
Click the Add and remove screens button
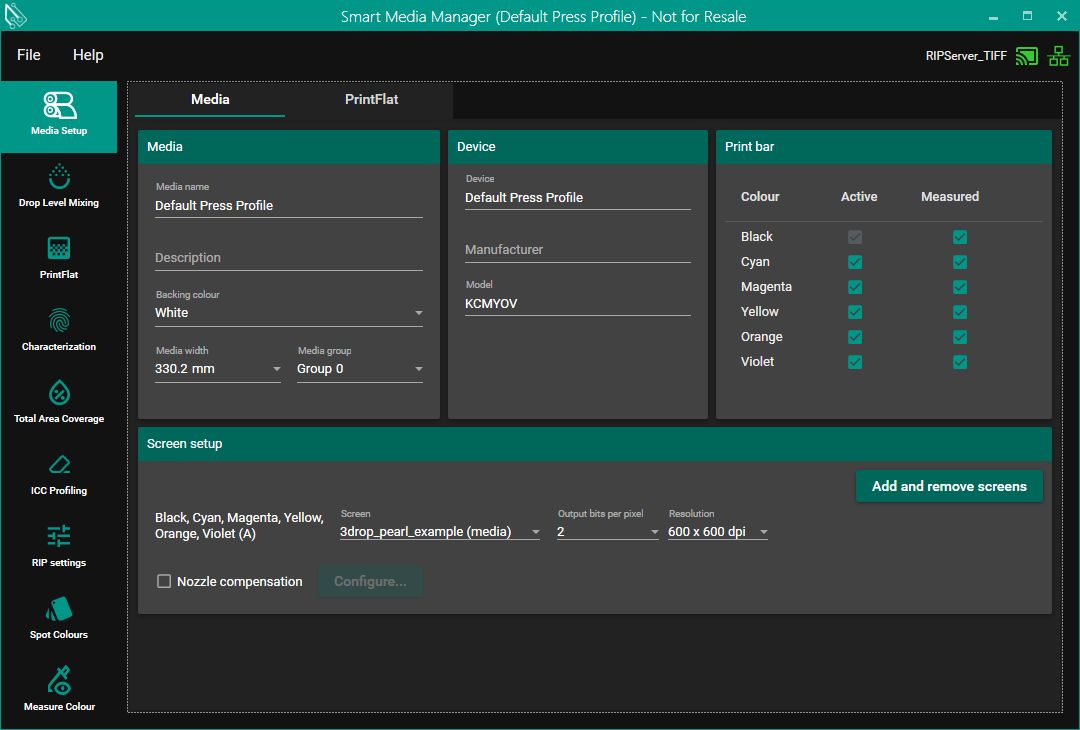point(949,486)
